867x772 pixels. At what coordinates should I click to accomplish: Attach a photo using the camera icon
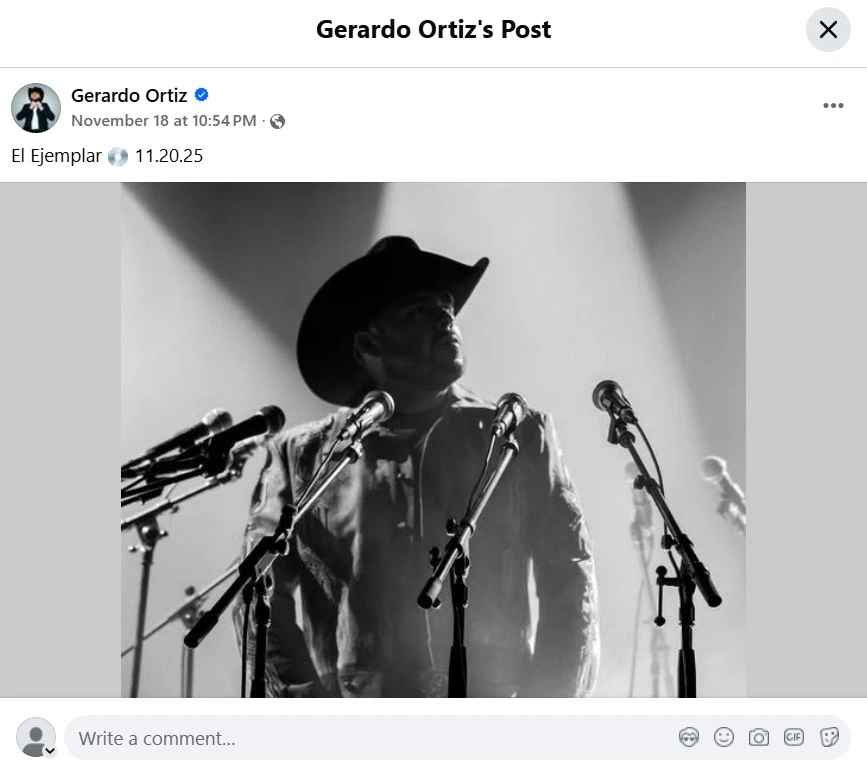758,737
